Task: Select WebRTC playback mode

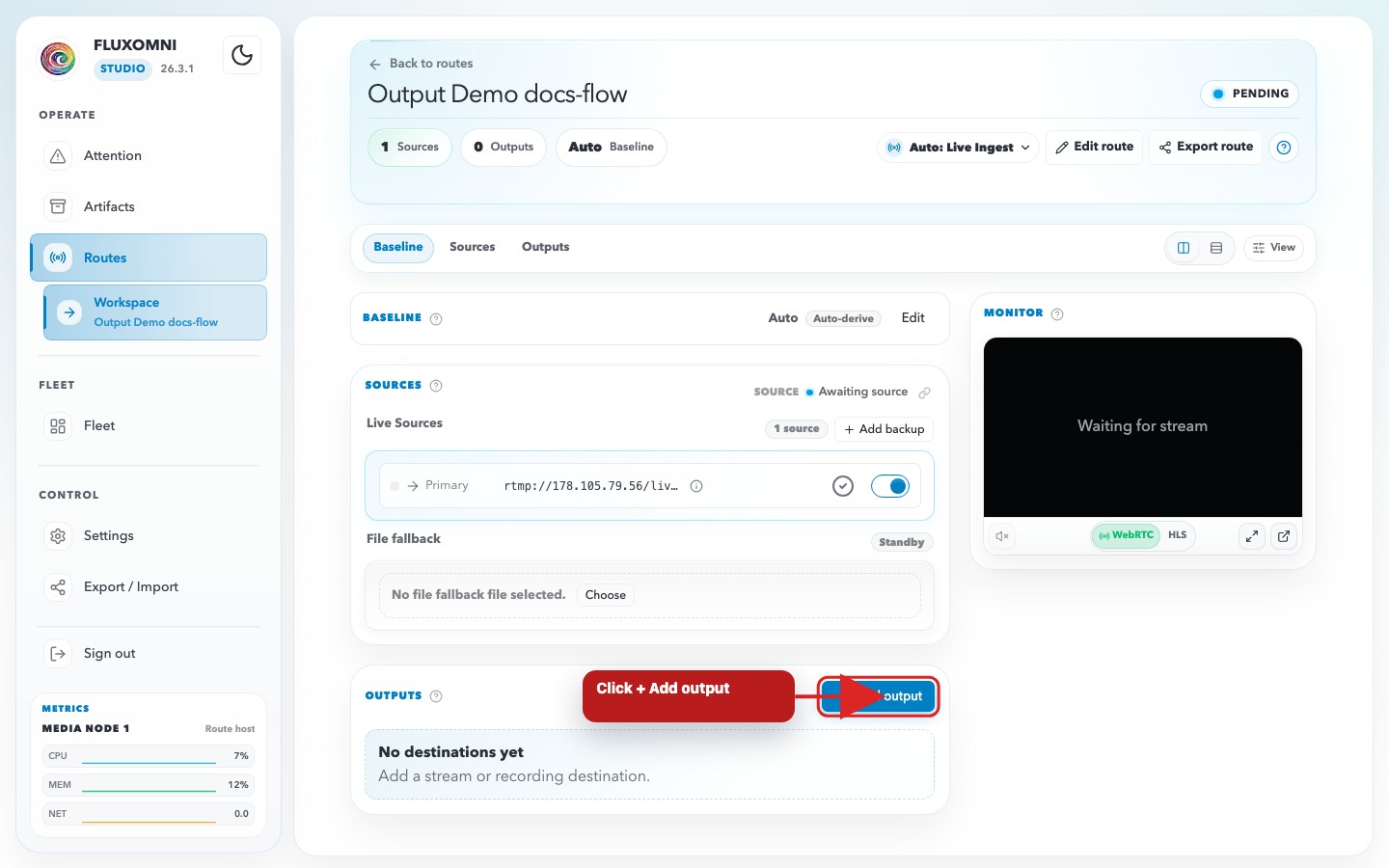Action: click(x=1126, y=535)
